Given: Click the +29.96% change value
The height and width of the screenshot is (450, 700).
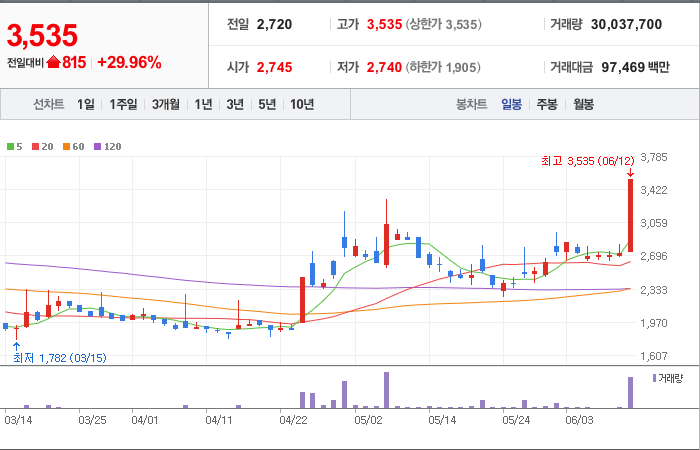Looking at the screenshot, I should [129, 62].
